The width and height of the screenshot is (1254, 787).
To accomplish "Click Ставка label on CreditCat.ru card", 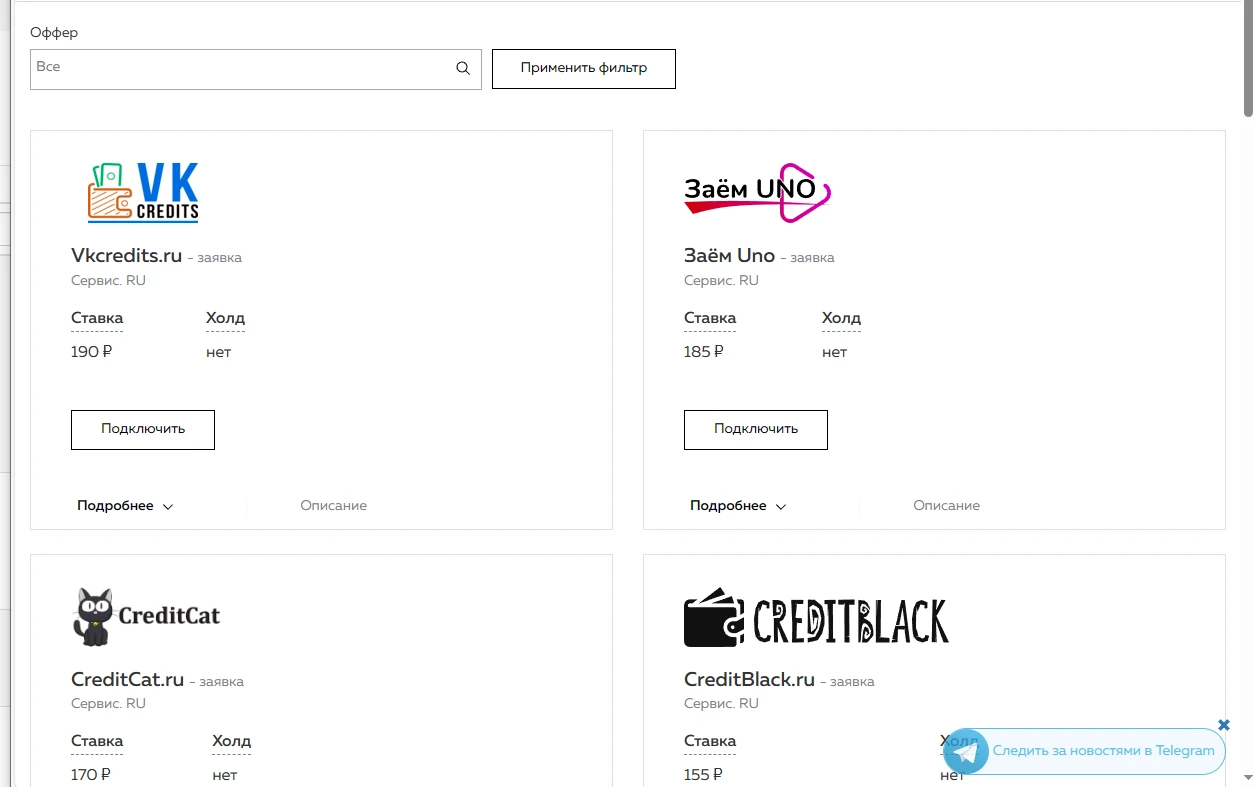I will 97,741.
